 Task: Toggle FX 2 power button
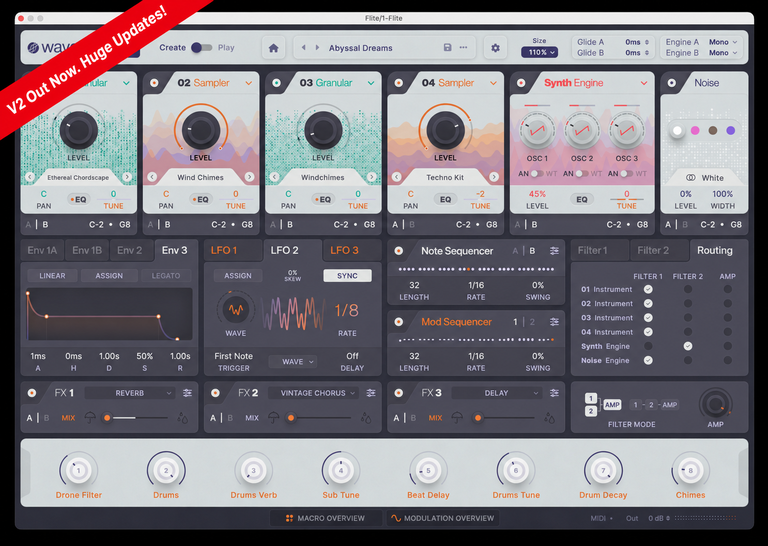215,393
